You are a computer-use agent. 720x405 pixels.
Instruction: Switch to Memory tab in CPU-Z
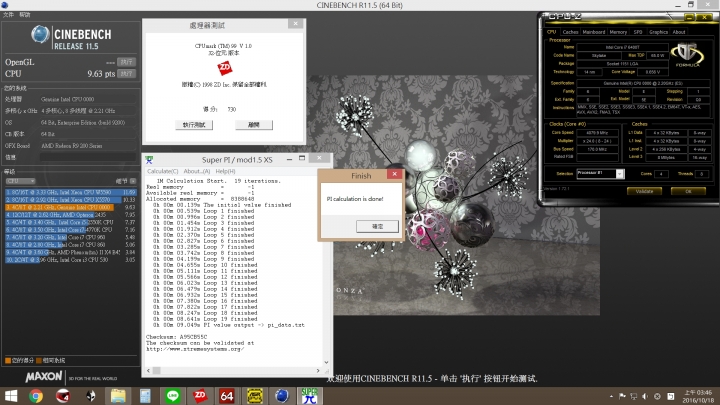[x=618, y=32]
